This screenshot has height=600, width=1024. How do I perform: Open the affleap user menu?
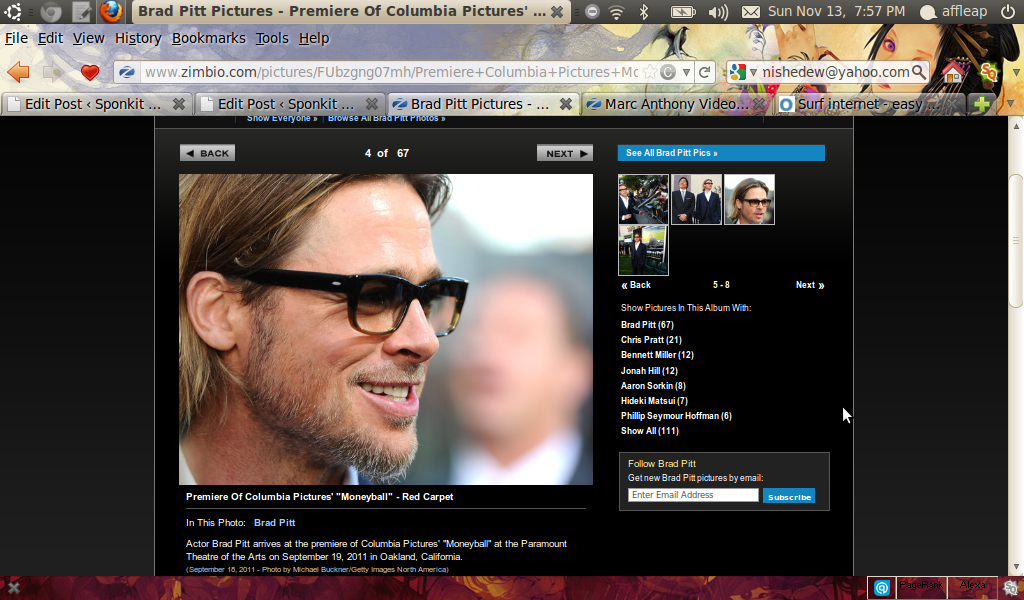coord(953,12)
